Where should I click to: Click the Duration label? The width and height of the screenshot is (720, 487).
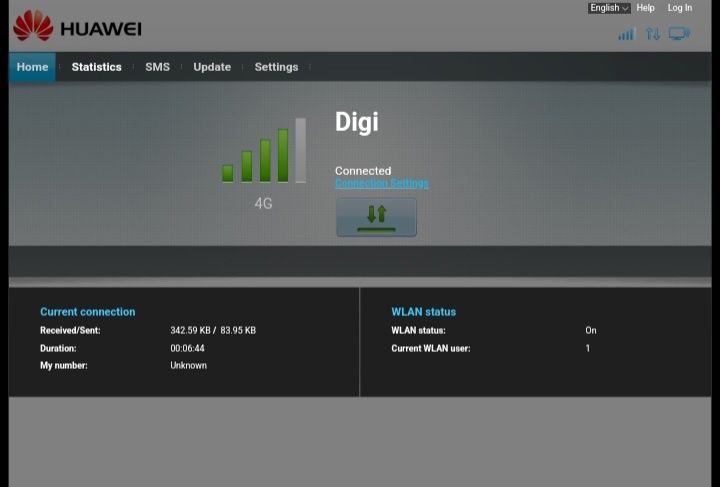point(58,348)
